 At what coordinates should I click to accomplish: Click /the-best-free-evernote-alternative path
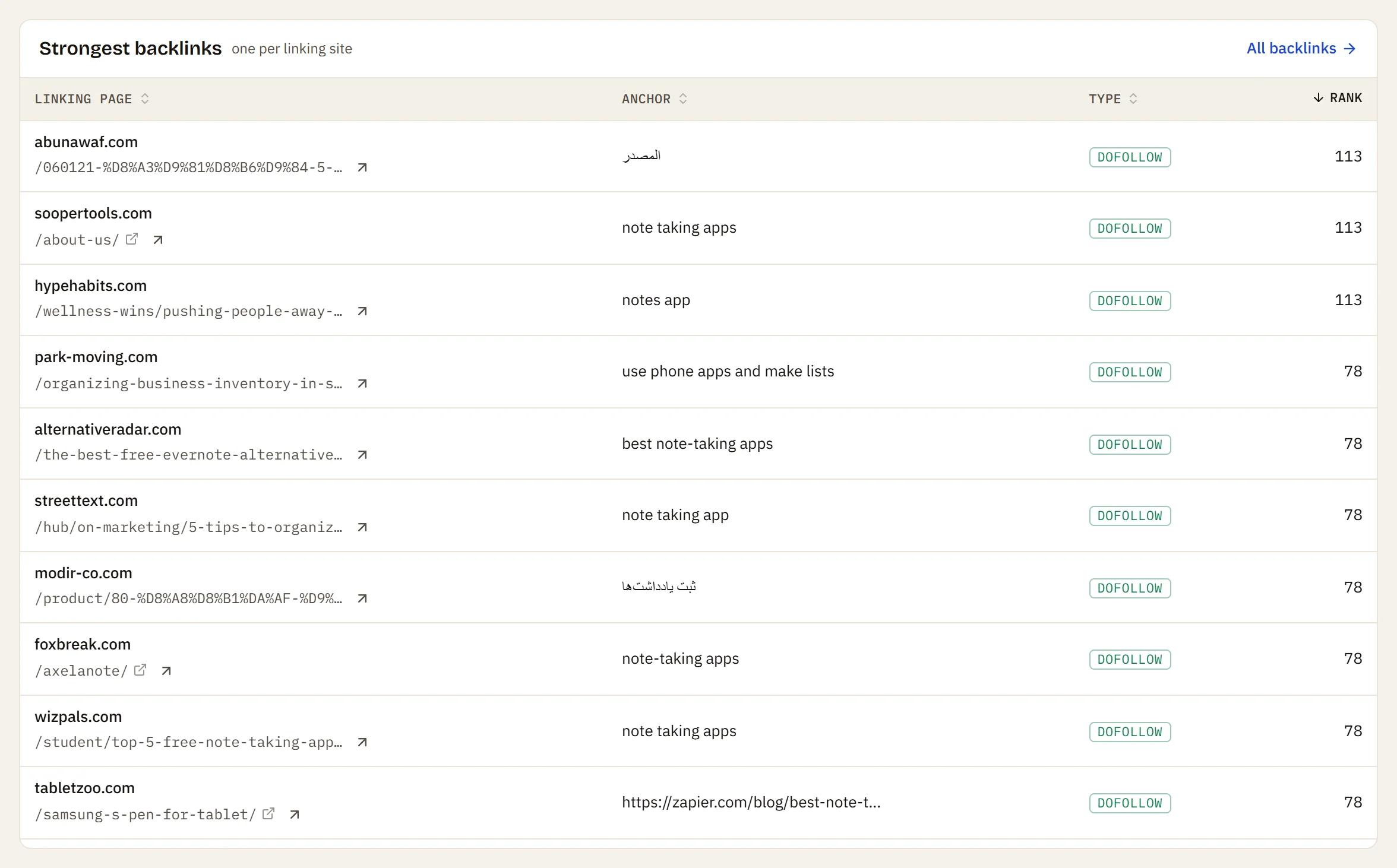tap(188, 455)
